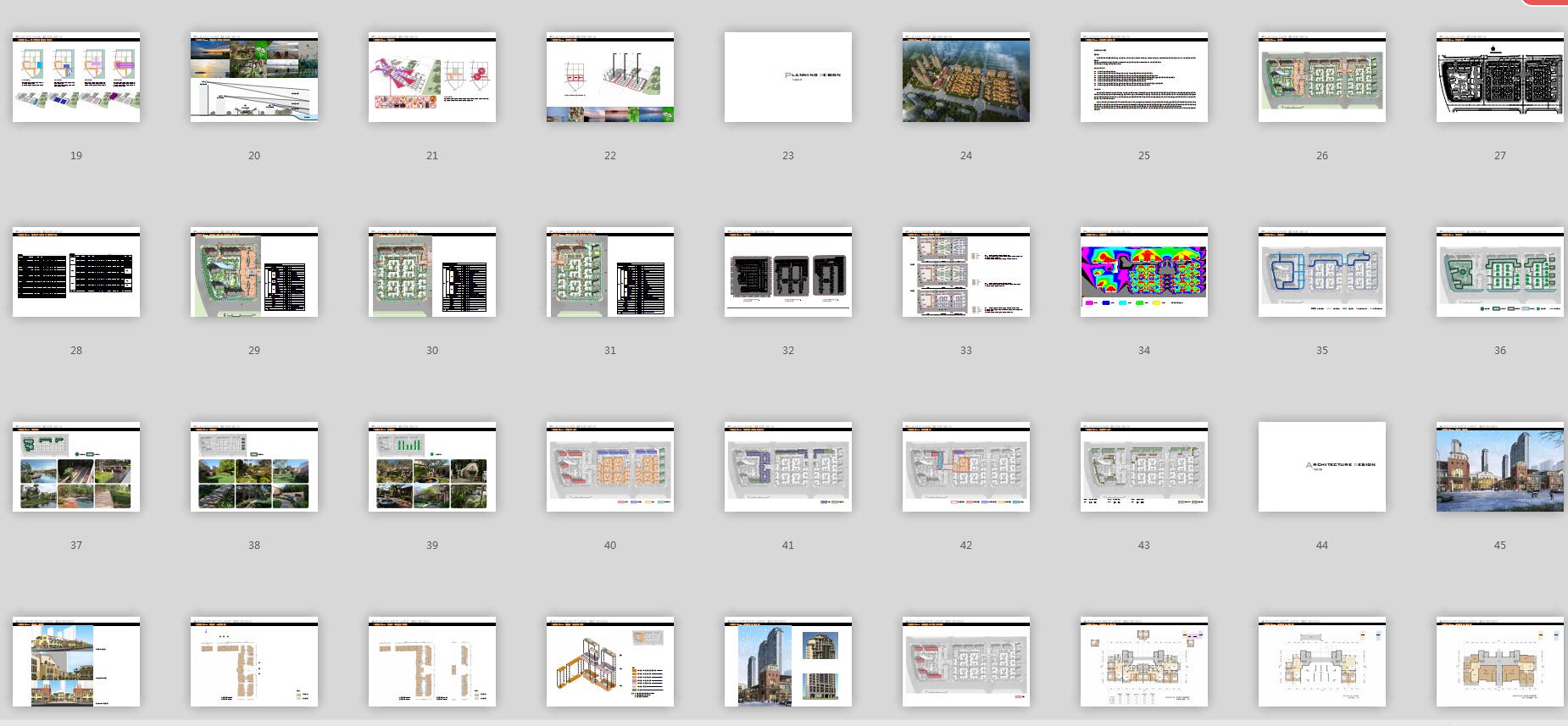Click the page number label 34
The height and width of the screenshot is (726, 1568).
pyautogui.click(x=1144, y=351)
